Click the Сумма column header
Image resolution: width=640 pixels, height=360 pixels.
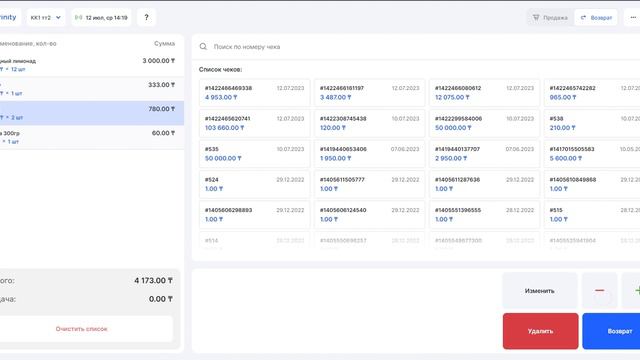[164, 43]
